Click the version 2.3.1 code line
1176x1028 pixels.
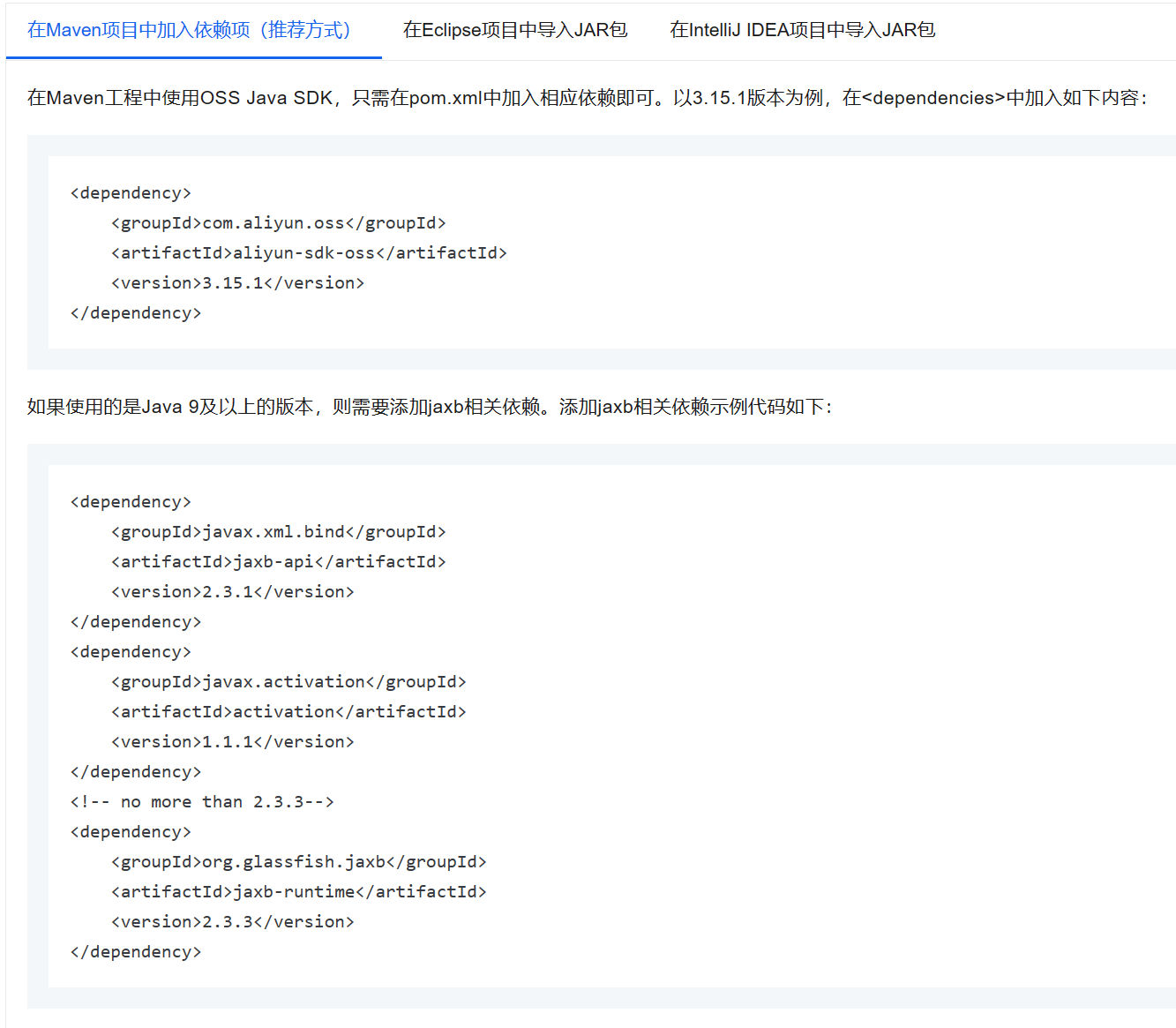[232, 592]
